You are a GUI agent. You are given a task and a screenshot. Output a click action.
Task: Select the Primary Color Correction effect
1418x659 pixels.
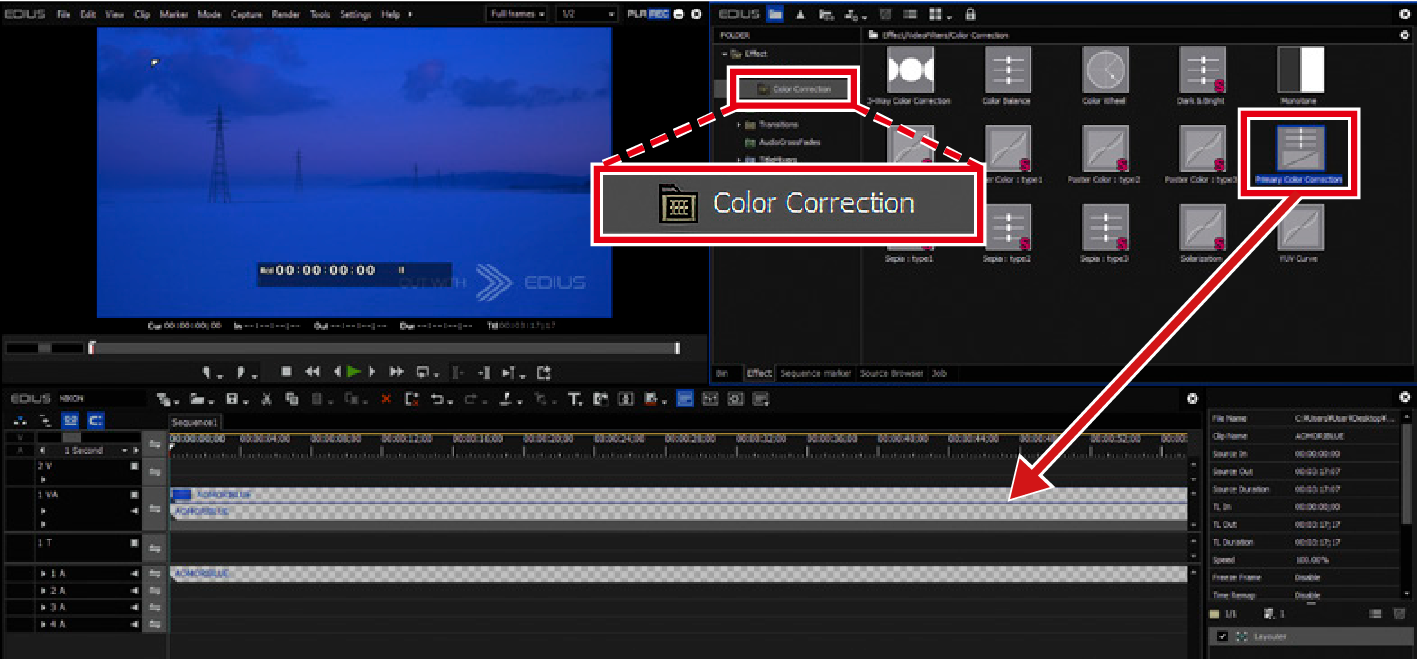[1297, 150]
